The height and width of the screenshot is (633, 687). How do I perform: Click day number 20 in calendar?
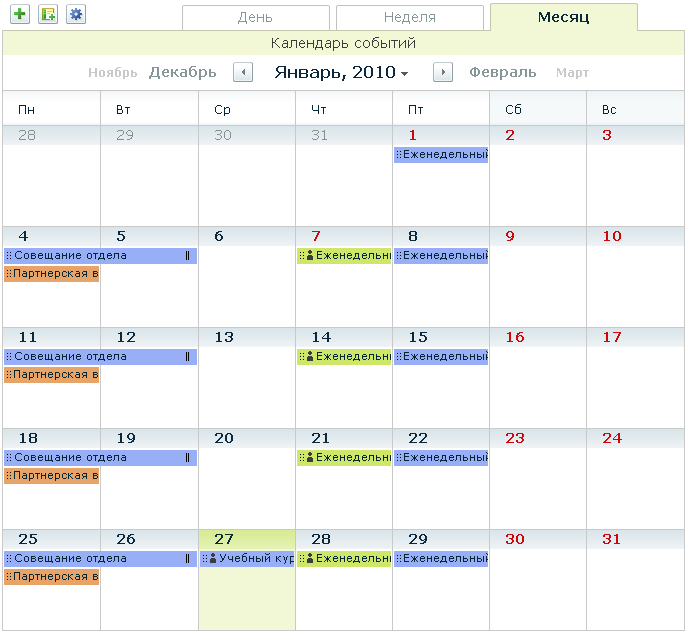point(224,438)
